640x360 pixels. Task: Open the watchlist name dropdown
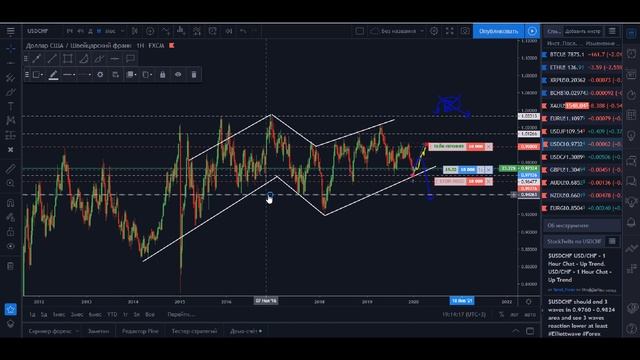(553, 31)
